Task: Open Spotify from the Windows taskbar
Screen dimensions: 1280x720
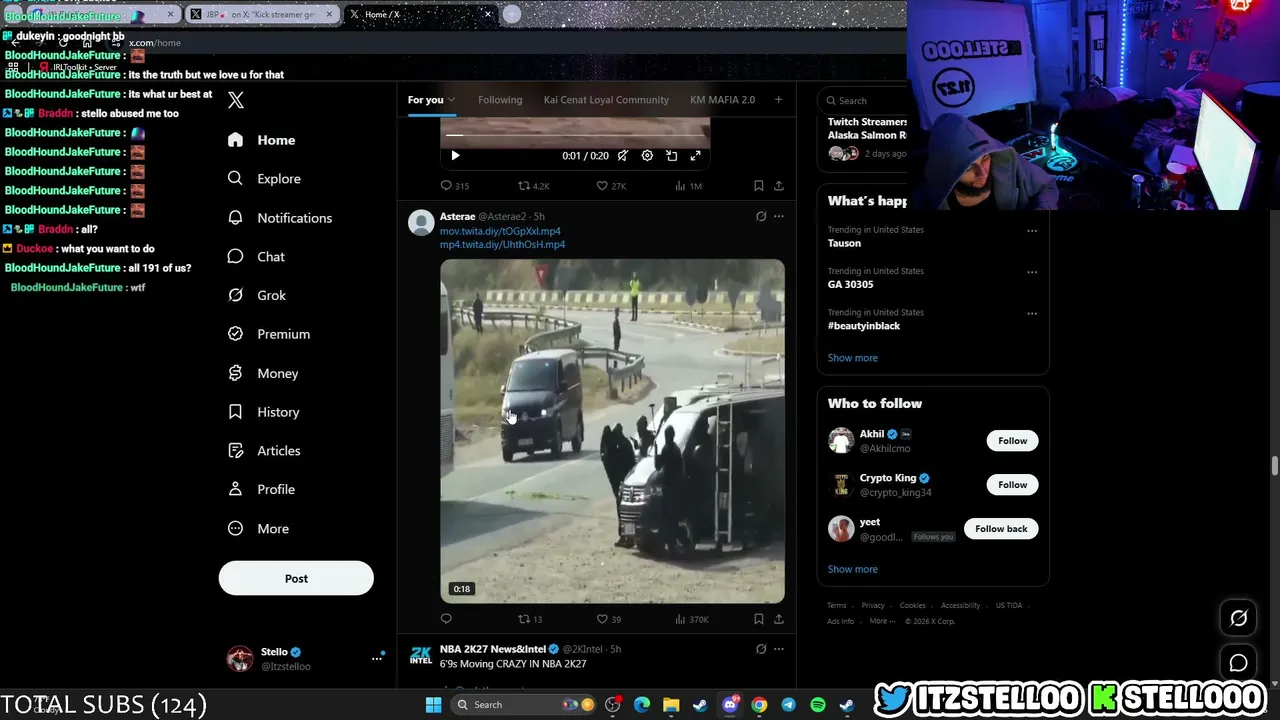Action: [x=817, y=705]
